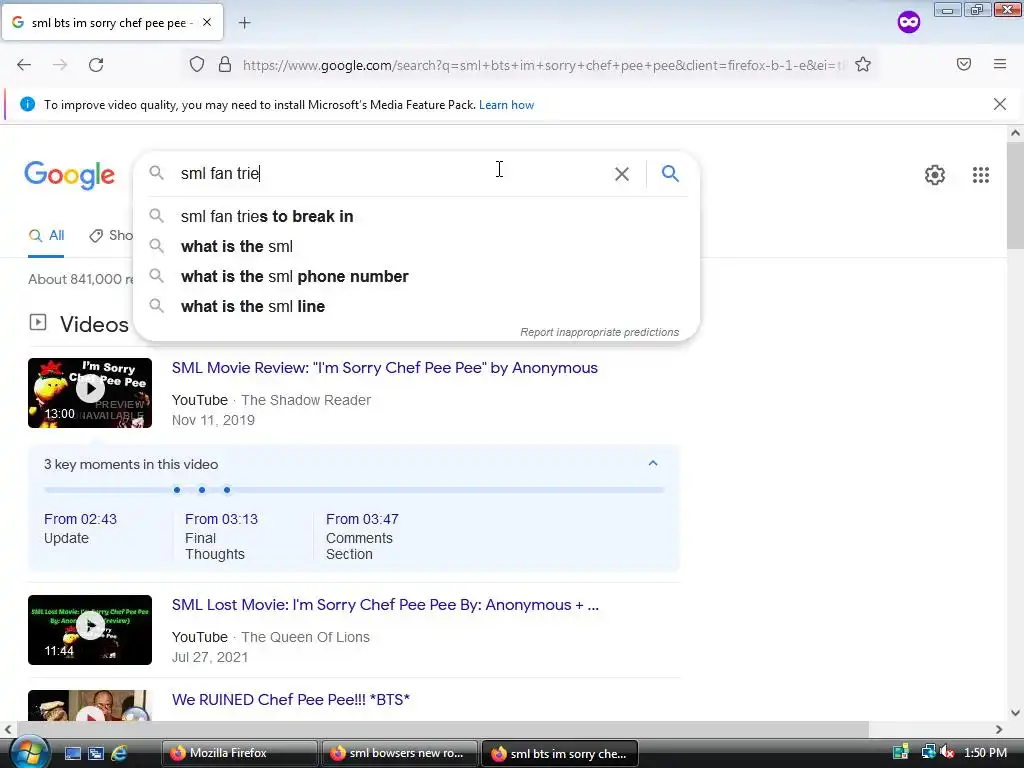Open a new browser tab

click(244, 23)
